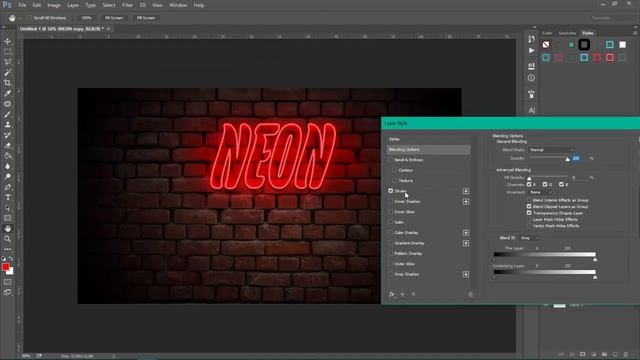Viewport: 640px width, 360px height.
Task: Click the 100% zoom button
Action: pyautogui.click(x=87, y=18)
